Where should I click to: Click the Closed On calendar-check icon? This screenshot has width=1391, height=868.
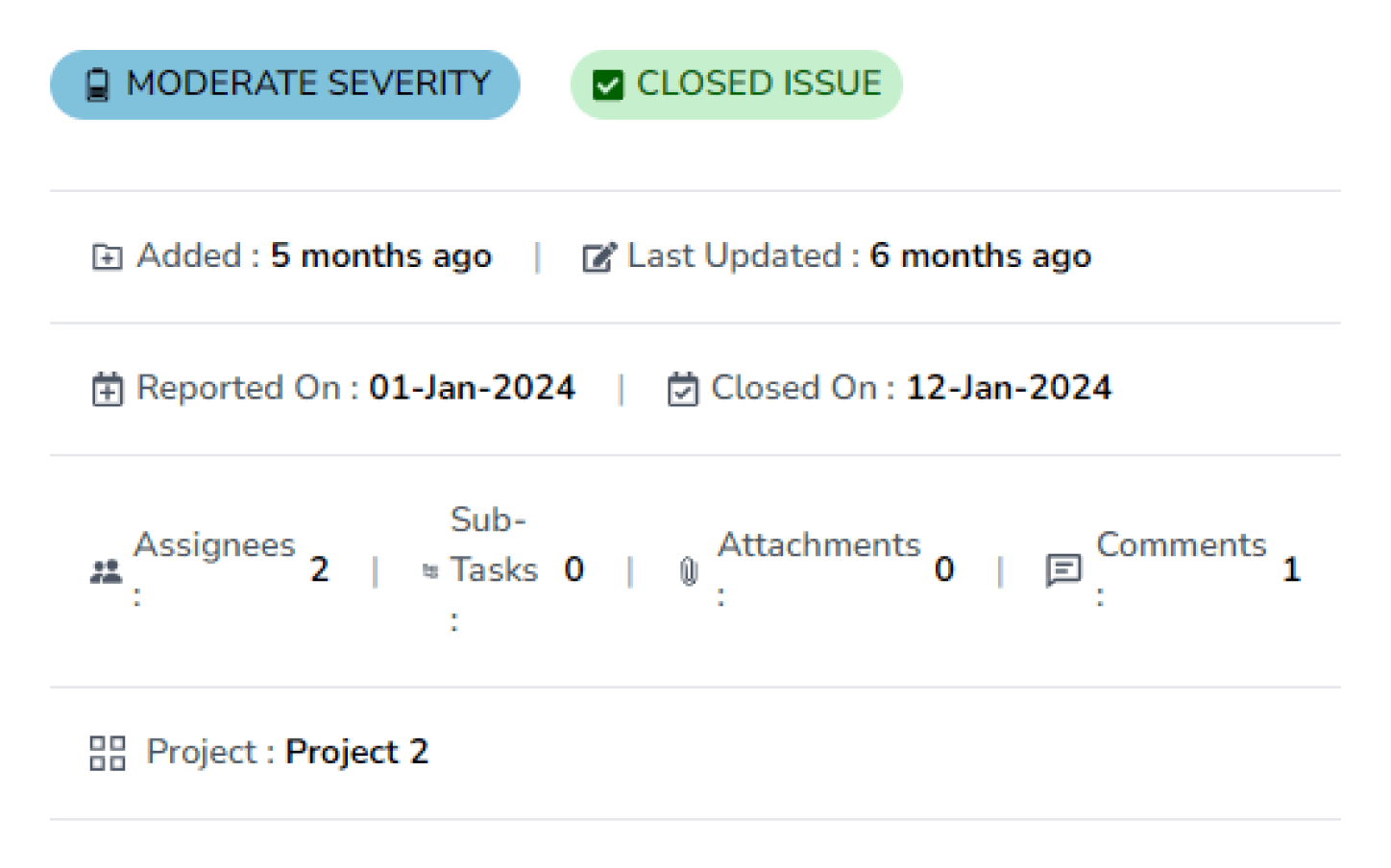[682, 389]
